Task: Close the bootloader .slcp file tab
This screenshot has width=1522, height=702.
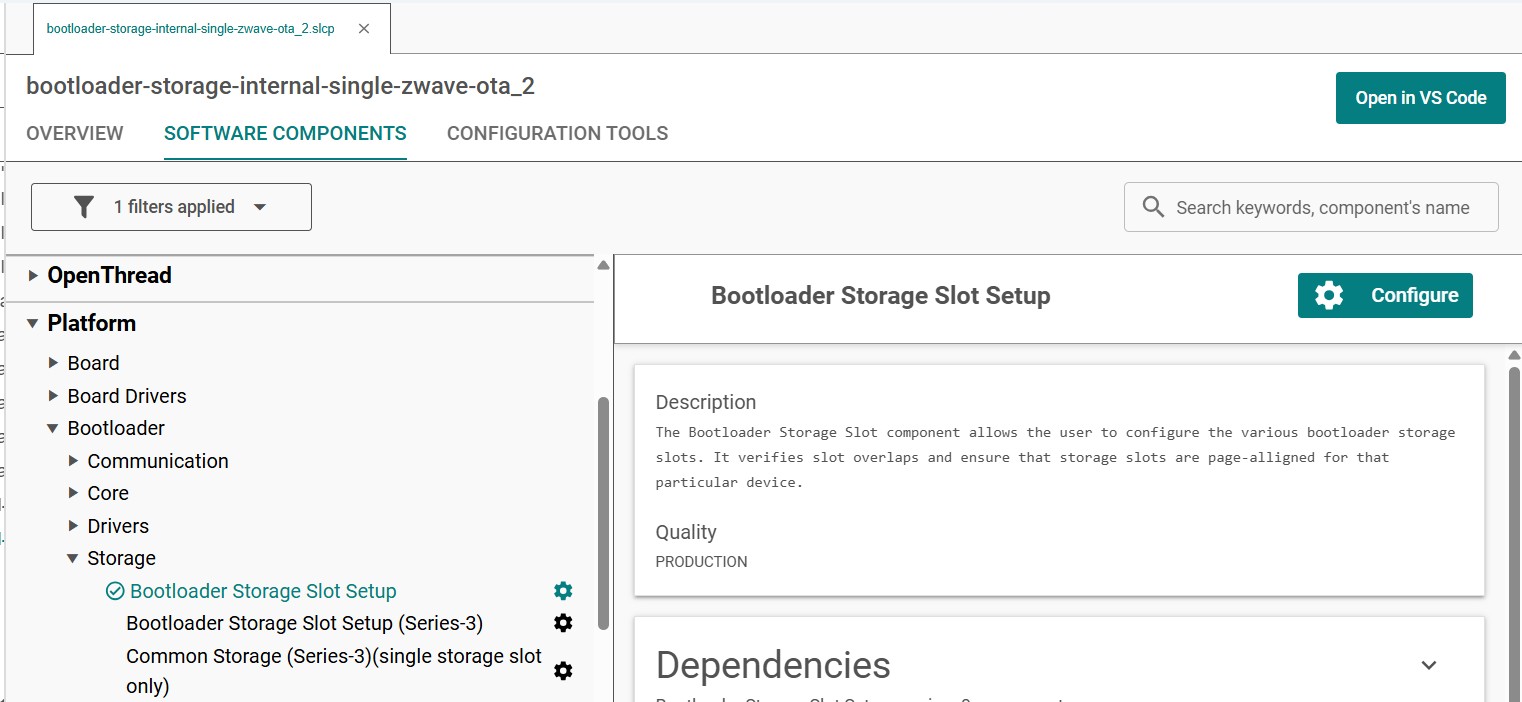Action: tap(364, 28)
